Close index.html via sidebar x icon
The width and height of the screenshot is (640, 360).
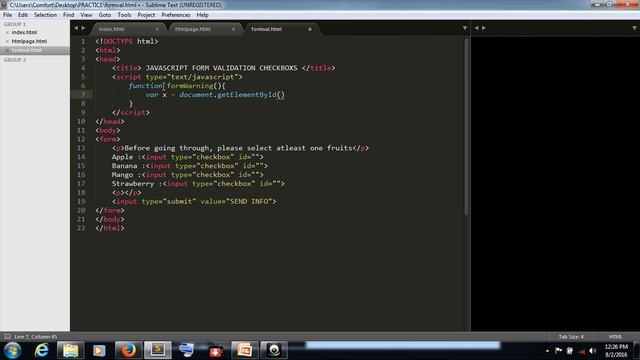pos(7,32)
